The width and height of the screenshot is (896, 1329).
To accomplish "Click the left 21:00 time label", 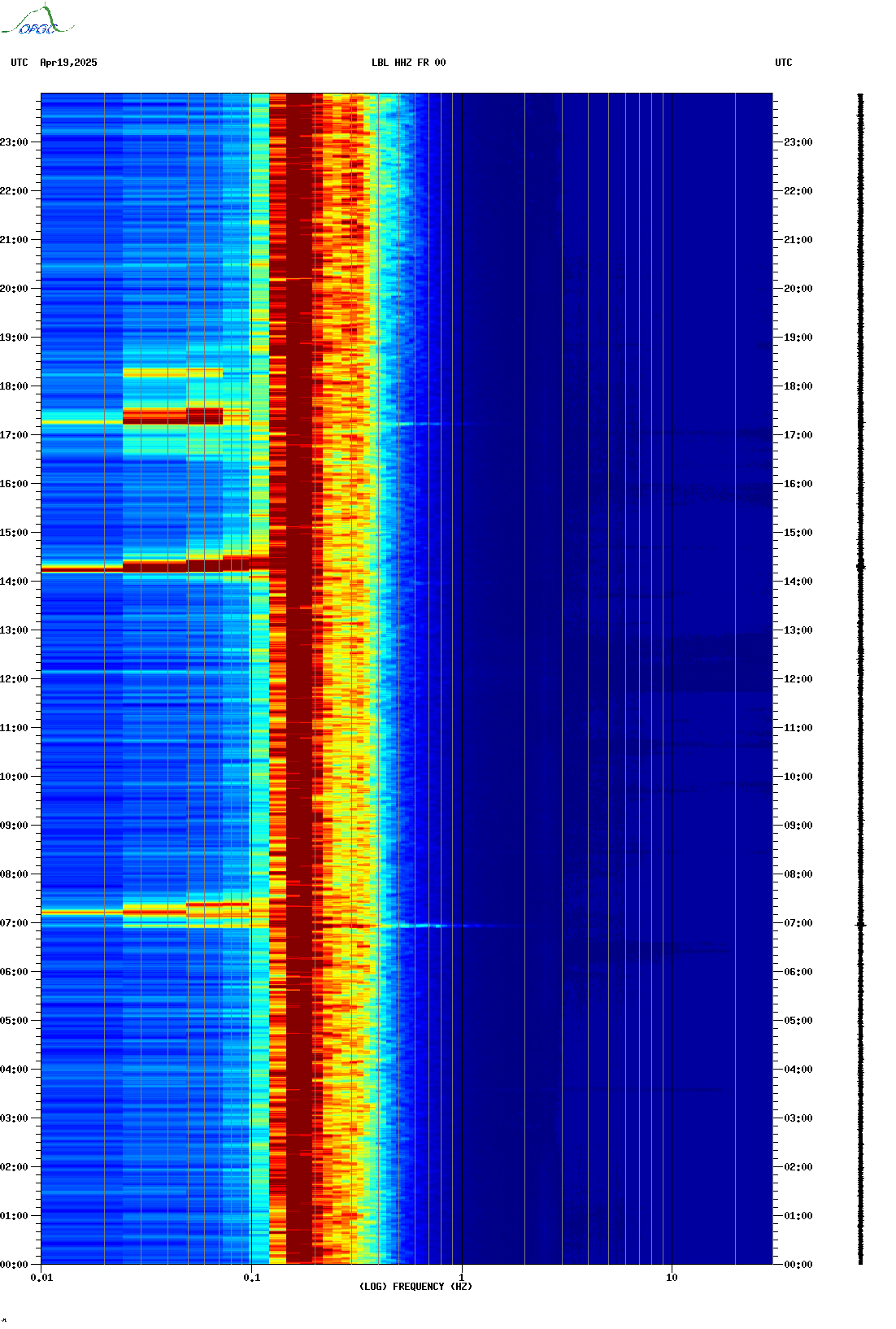I will pos(14,240).
